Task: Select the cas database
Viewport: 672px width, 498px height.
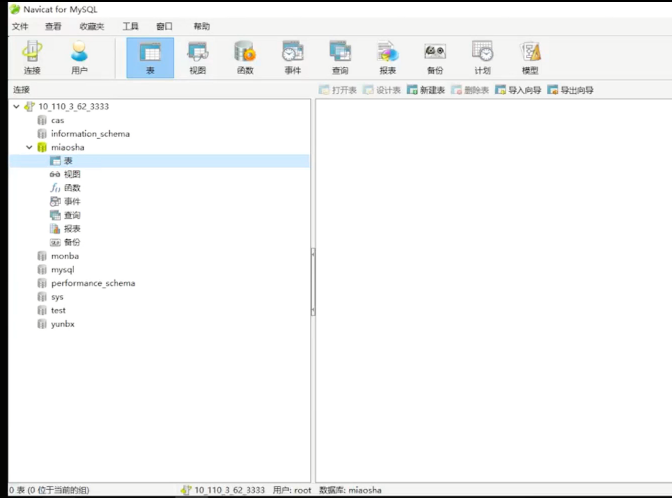Action: pos(57,120)
